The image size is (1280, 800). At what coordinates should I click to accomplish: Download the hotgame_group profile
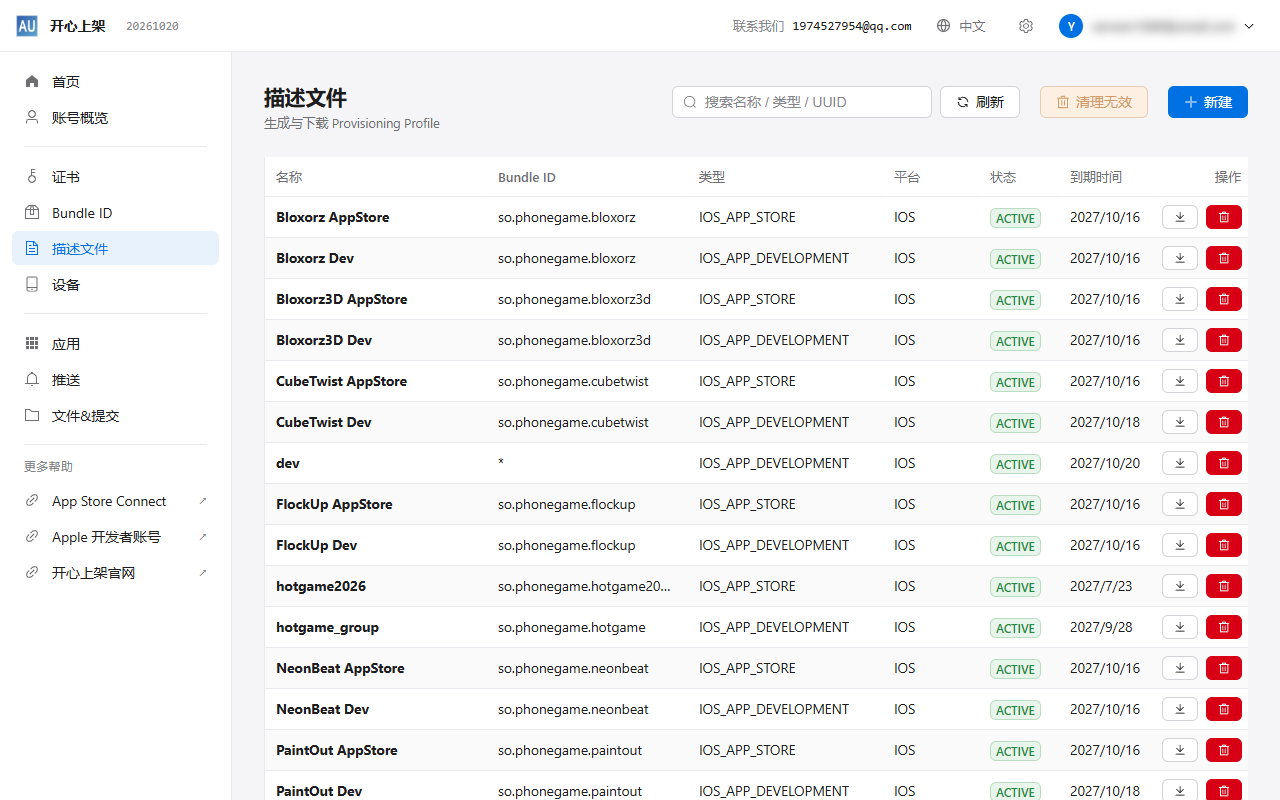pyautogui.click(x=1180, y=627)
